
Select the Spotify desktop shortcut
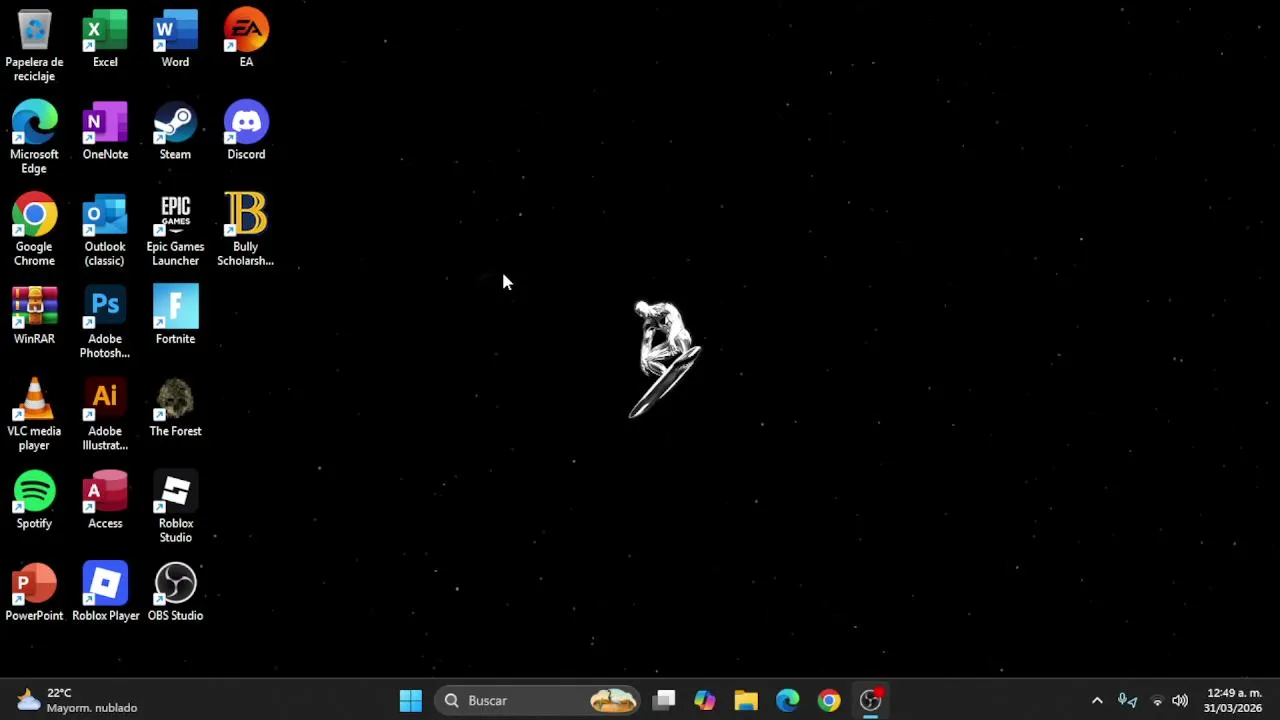tap(34, 500)
